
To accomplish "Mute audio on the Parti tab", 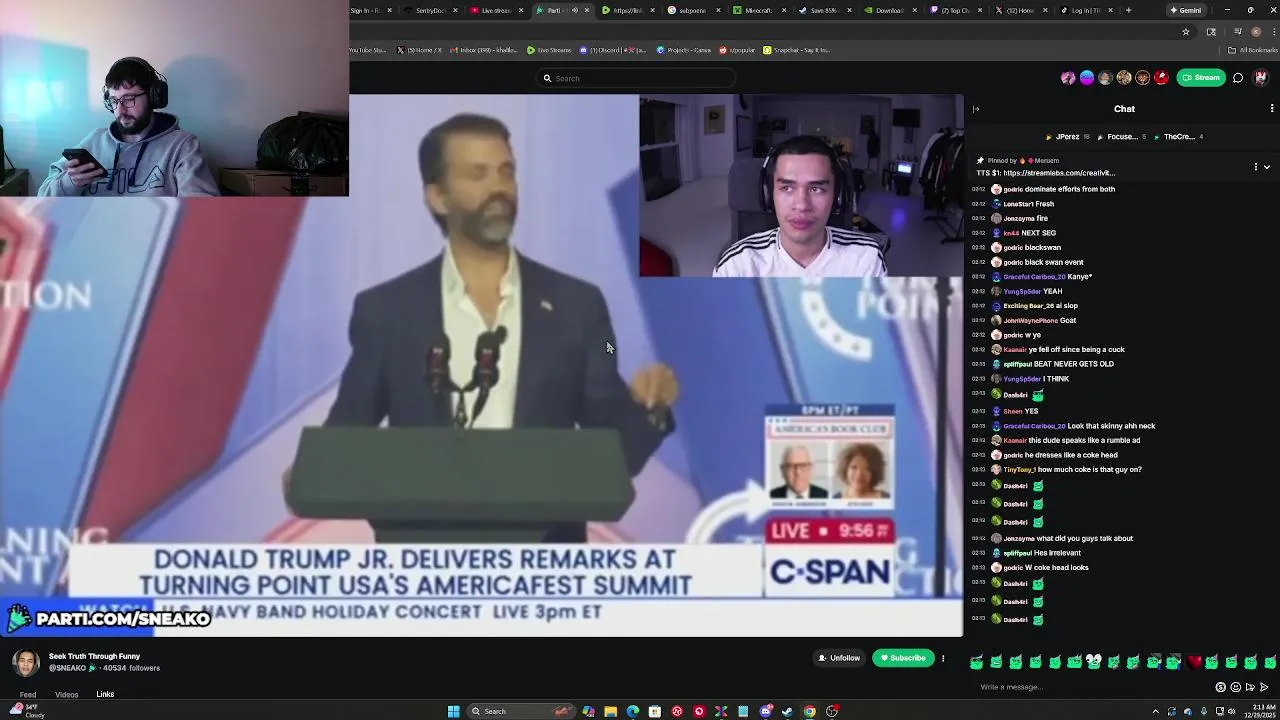I will (x=574, y=10).
